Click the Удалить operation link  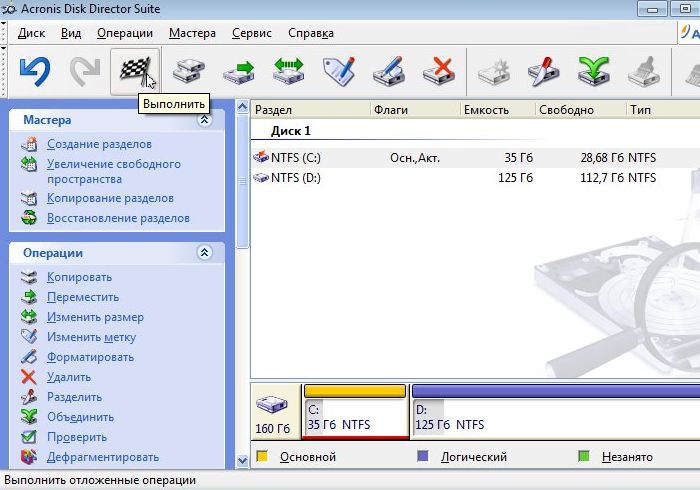coord(69,377)
